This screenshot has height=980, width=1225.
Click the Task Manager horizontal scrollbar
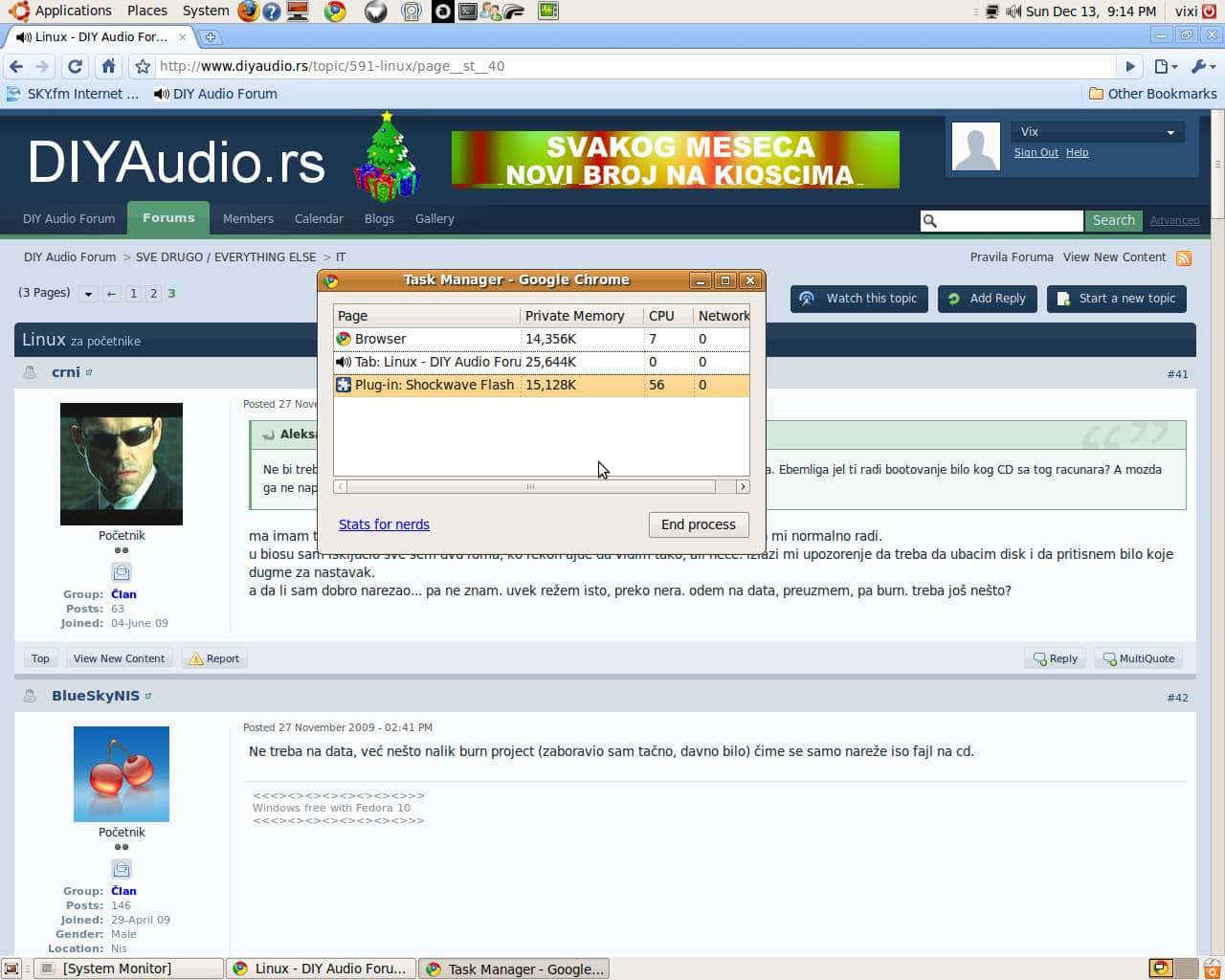[x=530, y=487]
